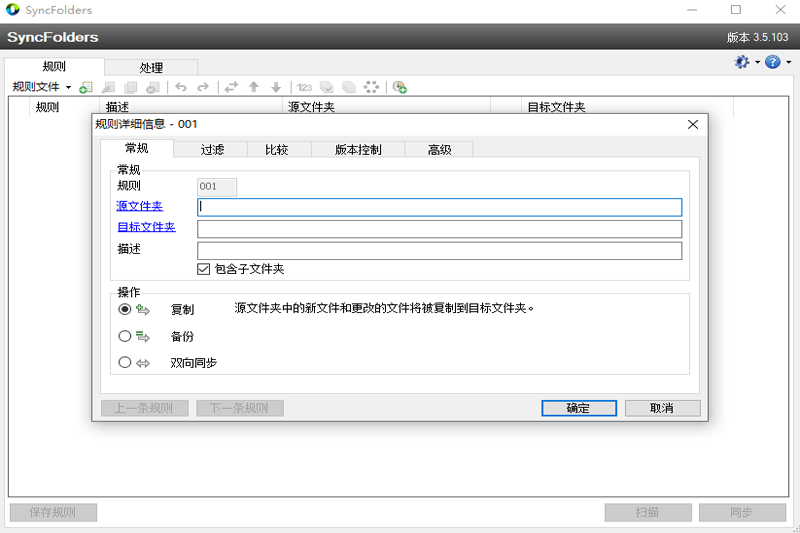Click the 描述 input field
This screenshot has height=533, width=800.
pos(439,251)
